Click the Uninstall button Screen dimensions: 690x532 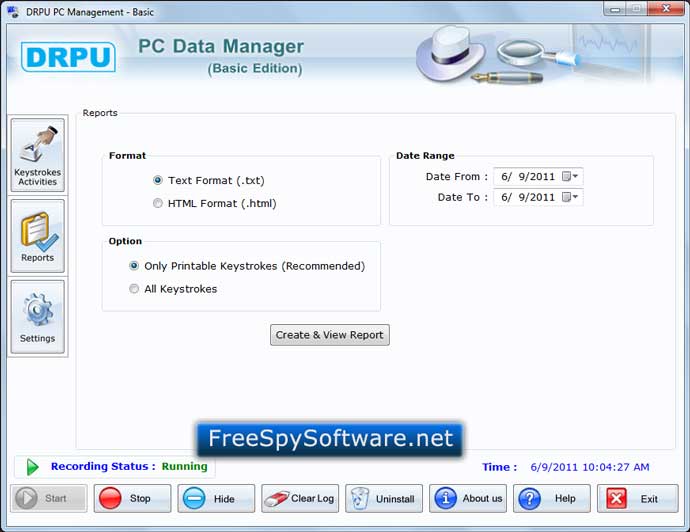(384, 499)
